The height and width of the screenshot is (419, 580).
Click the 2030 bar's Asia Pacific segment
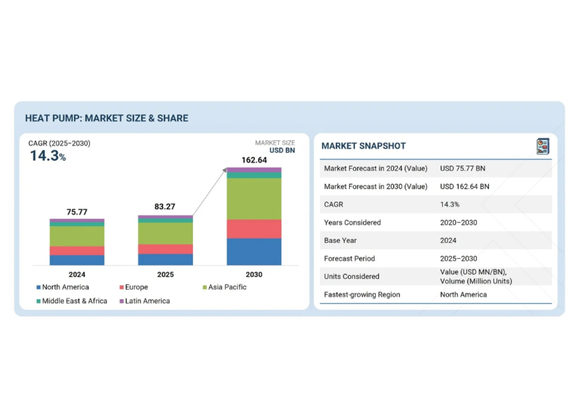[x=254, y=199]
